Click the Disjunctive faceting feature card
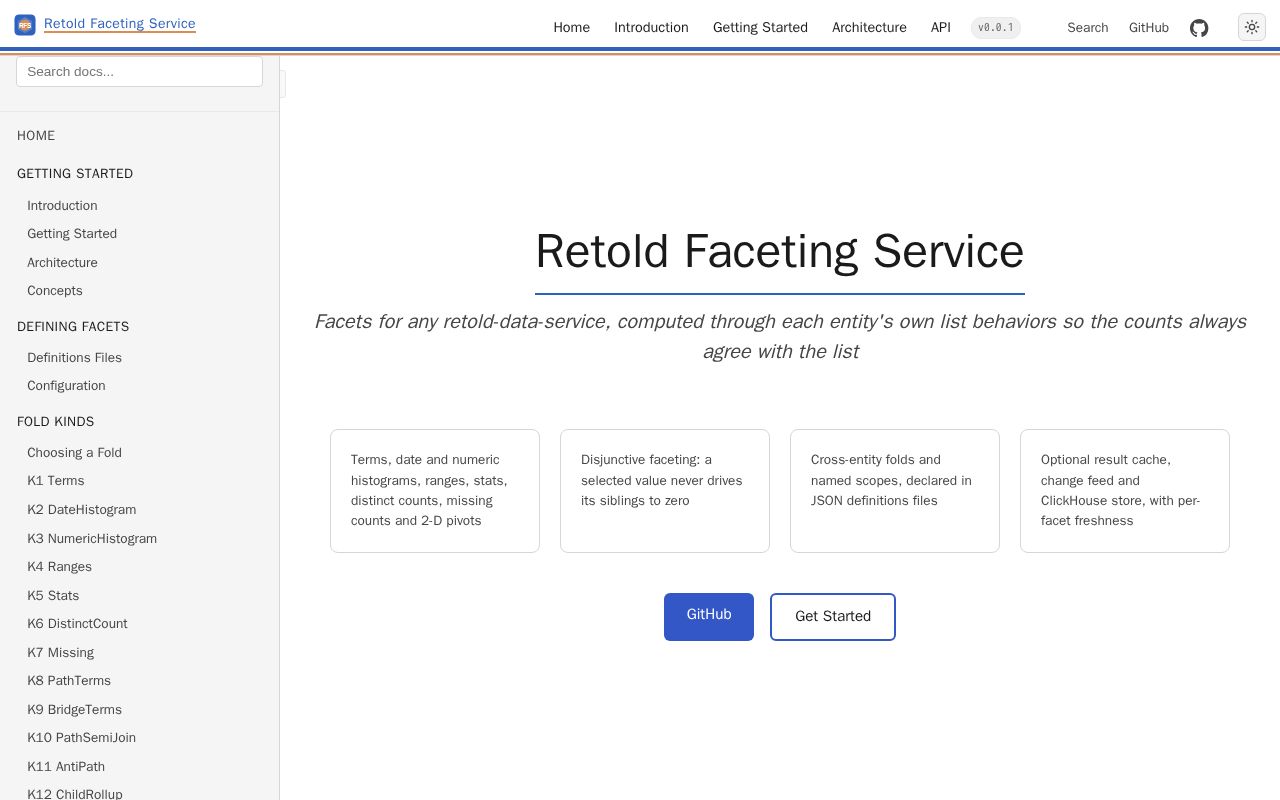 [x=665, y=491]
